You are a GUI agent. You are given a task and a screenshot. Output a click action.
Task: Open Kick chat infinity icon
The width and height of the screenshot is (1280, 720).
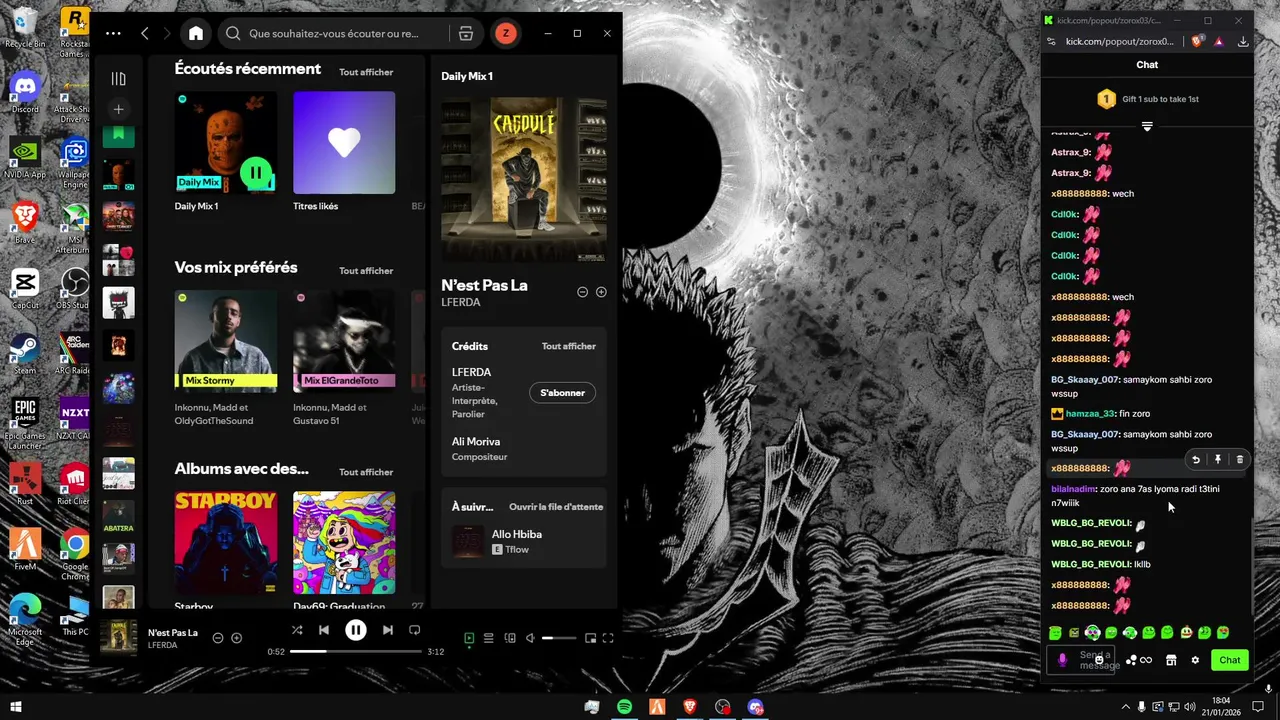(1146, 660)
